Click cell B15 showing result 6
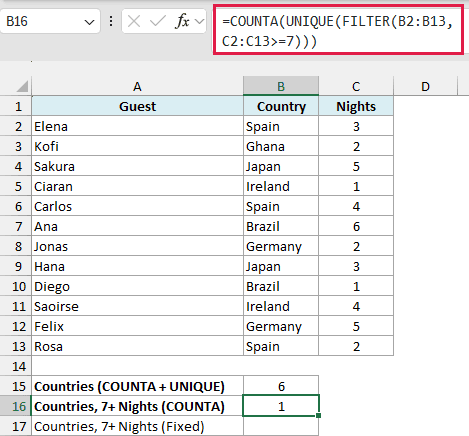This screenshot has width=469, height=436. [281, 386]
